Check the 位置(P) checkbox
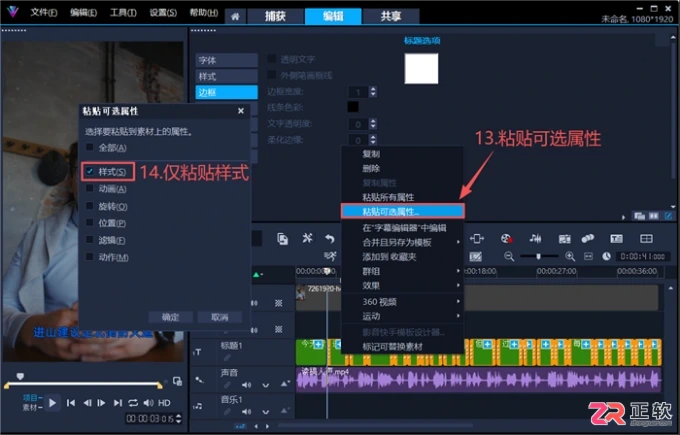The image size is (680, 435). click(90, 223)
